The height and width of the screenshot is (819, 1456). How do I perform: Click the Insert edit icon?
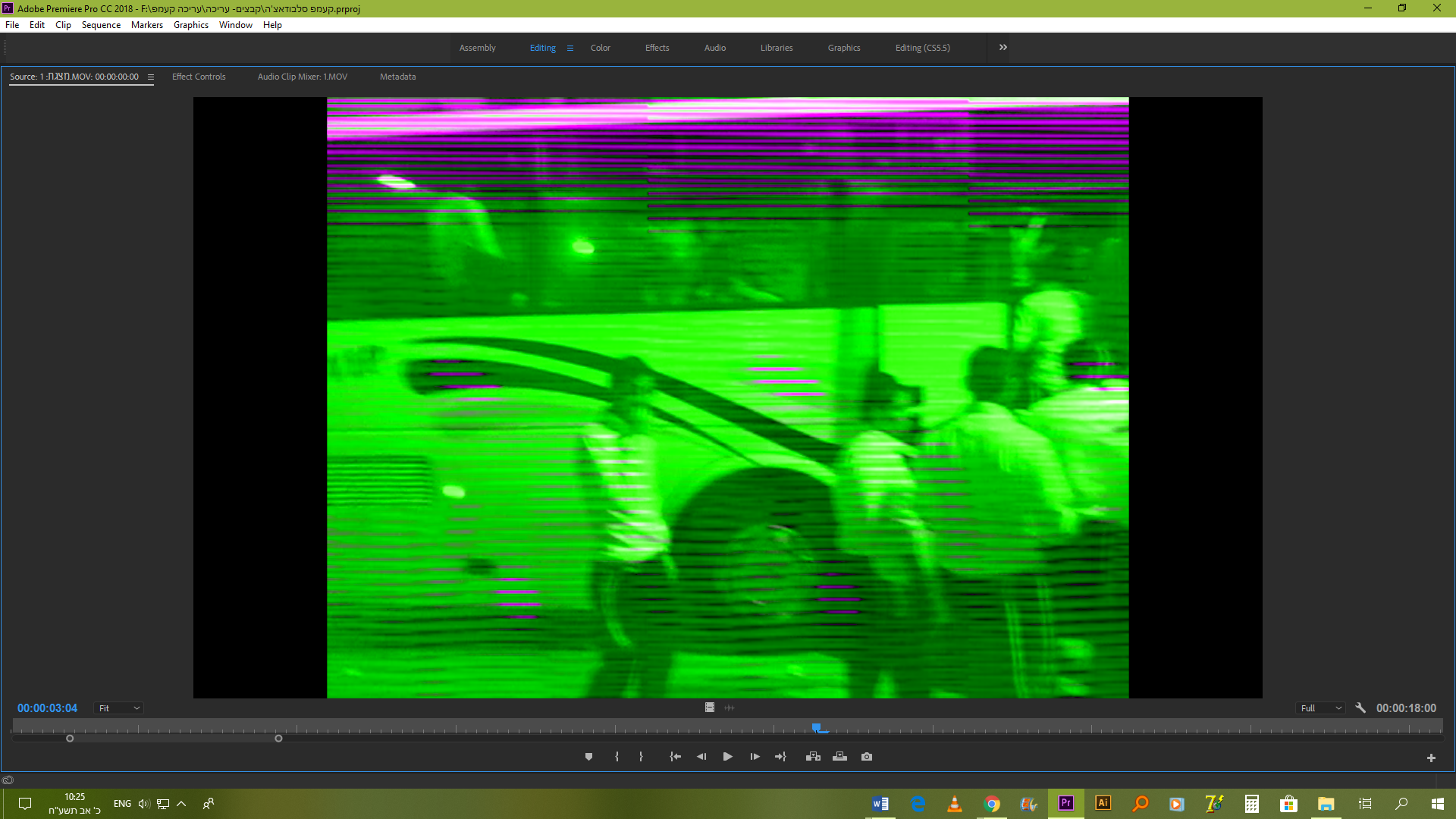(x=813, y=757)
